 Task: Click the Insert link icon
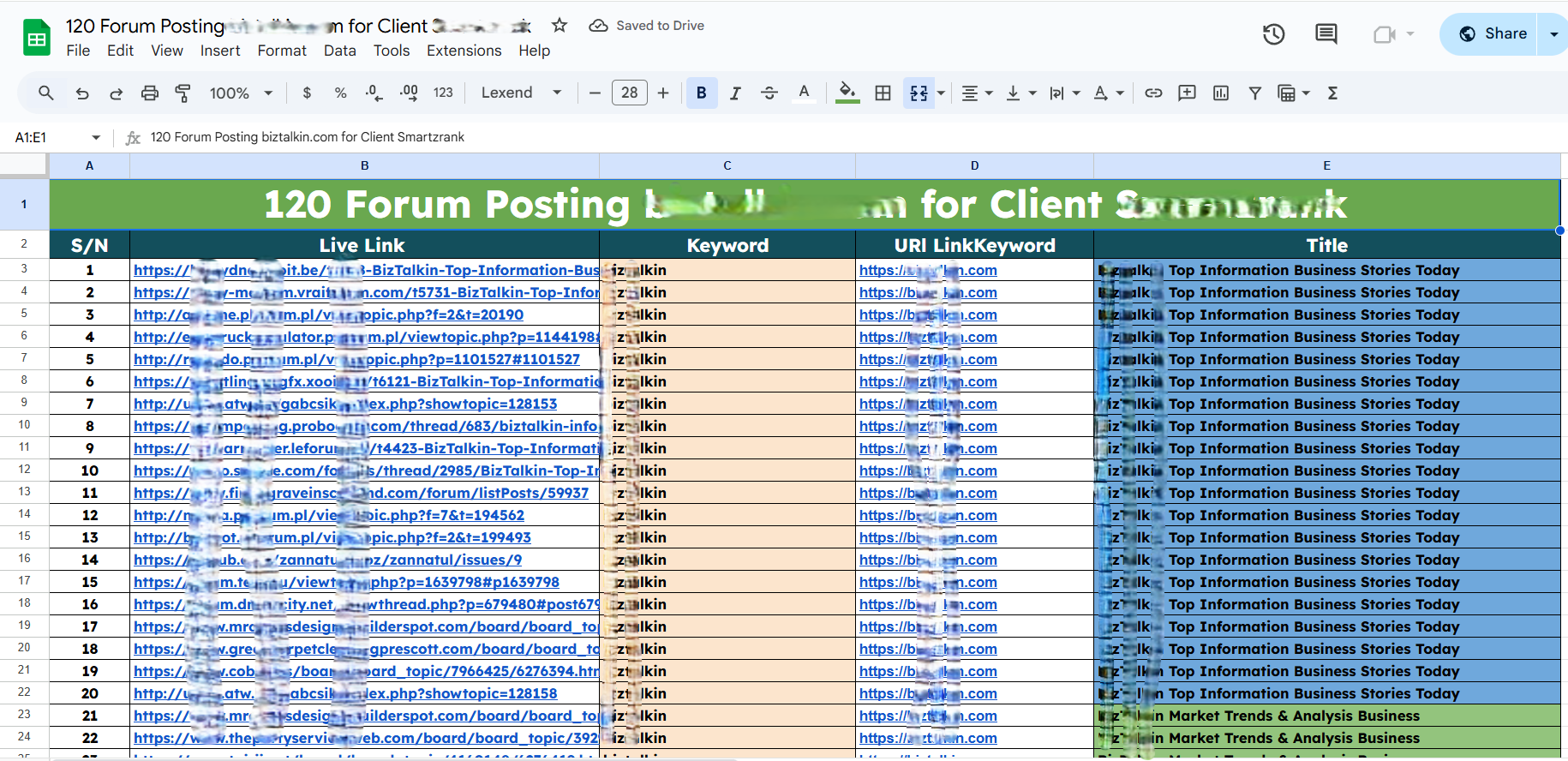(1153, 93)
